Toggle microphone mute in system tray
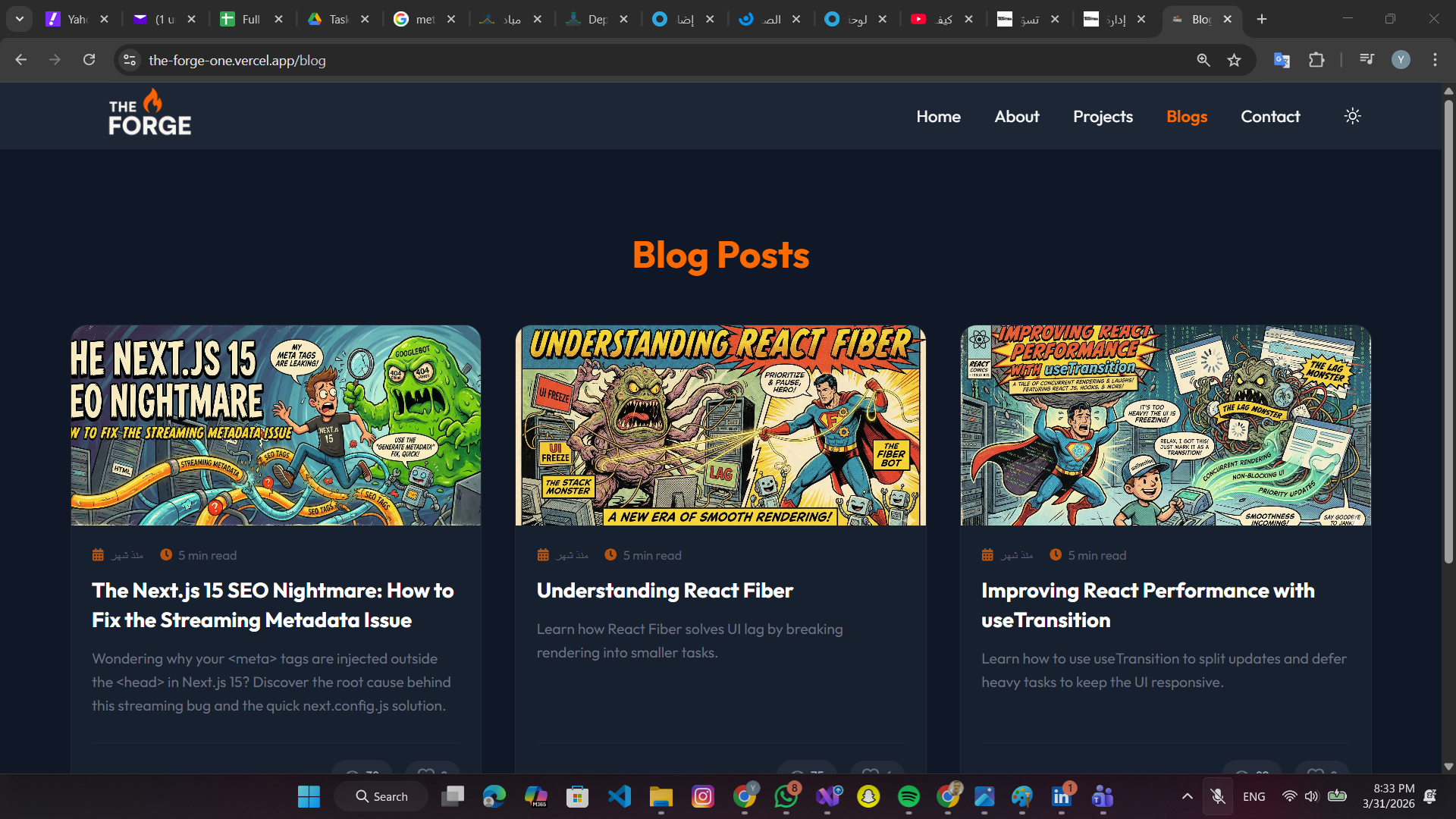The image size is (1456, 819). [1217, 796]
